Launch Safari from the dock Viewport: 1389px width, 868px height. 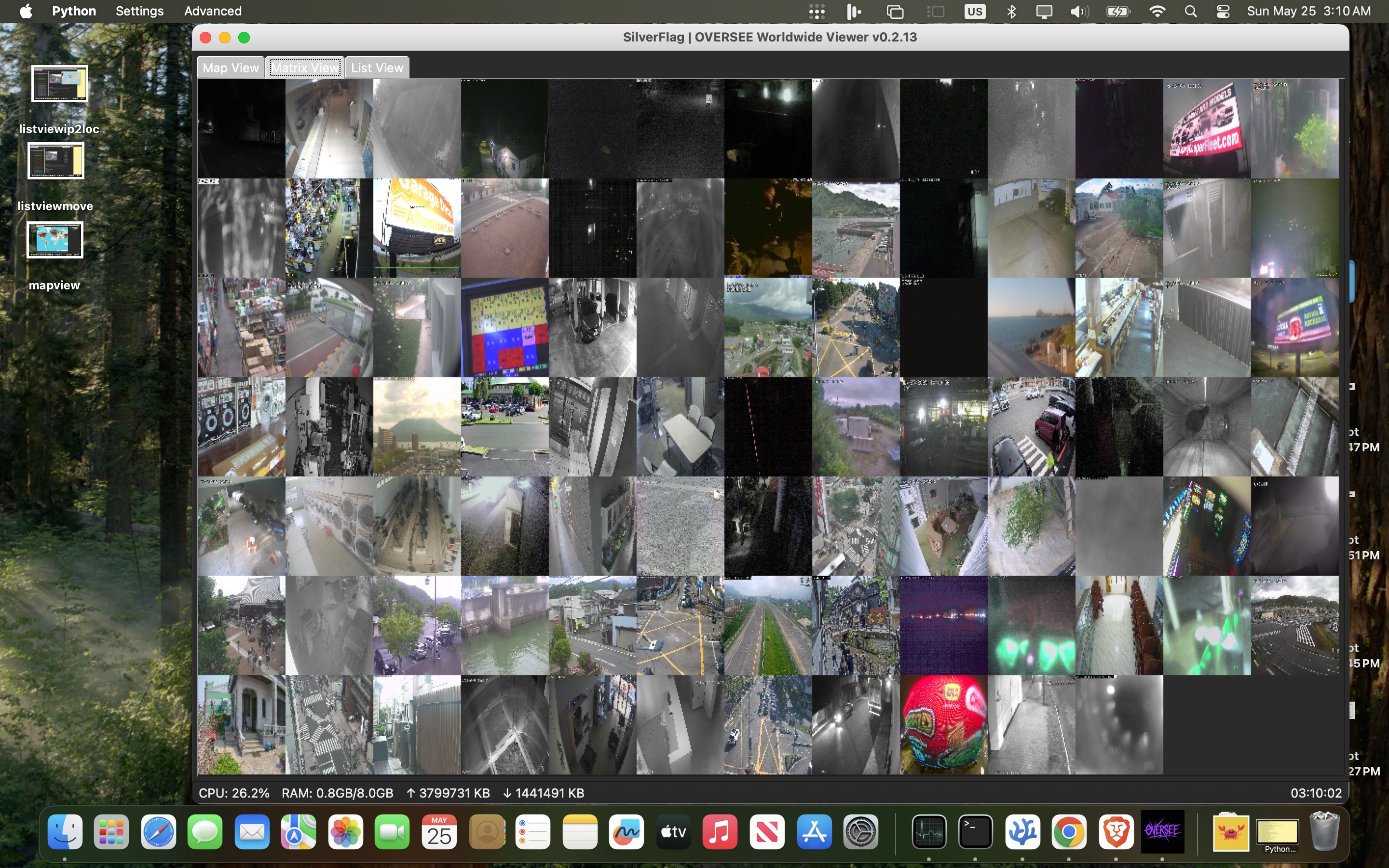coord(158,832)
